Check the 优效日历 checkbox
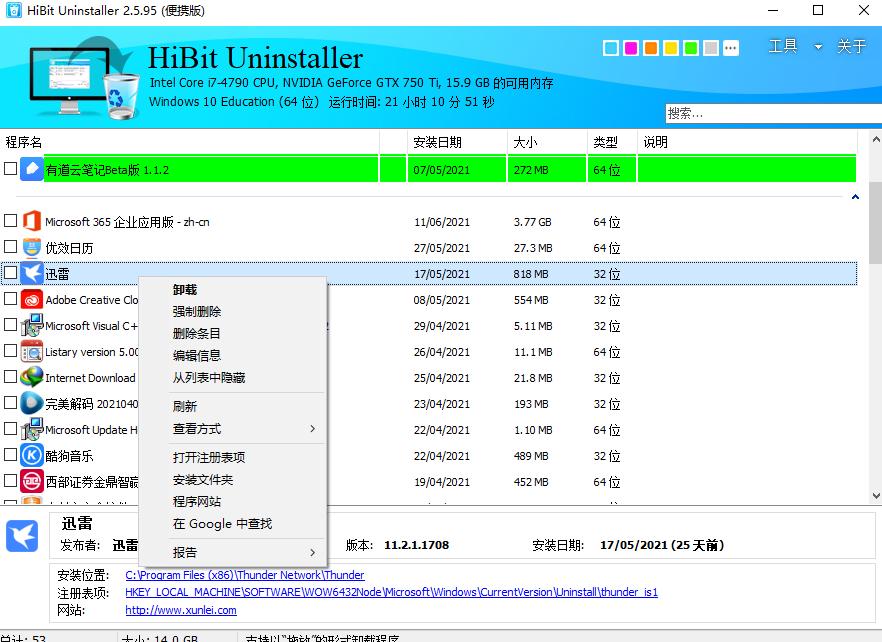This screenshot has width=882, height=642. [x=10, y=247]
